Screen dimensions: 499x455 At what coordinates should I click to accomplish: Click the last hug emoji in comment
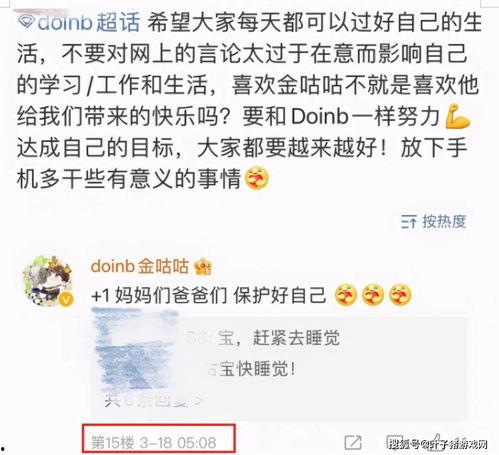400,295
